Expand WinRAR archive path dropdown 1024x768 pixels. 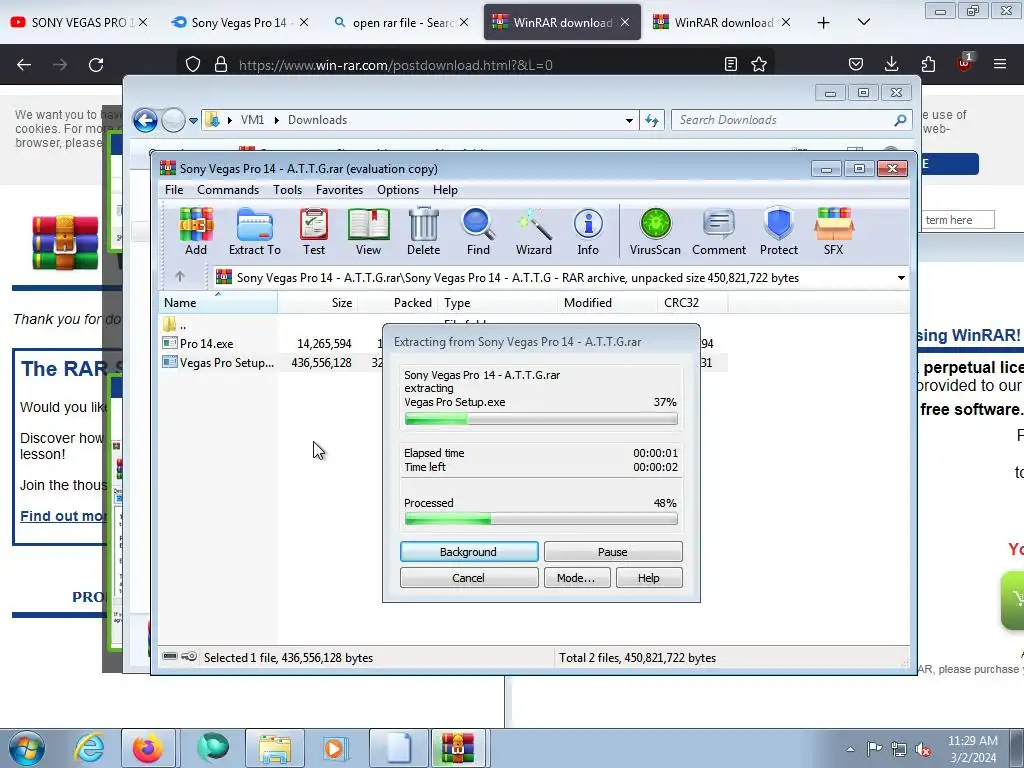pyautogui.click(x=901, y=278)
